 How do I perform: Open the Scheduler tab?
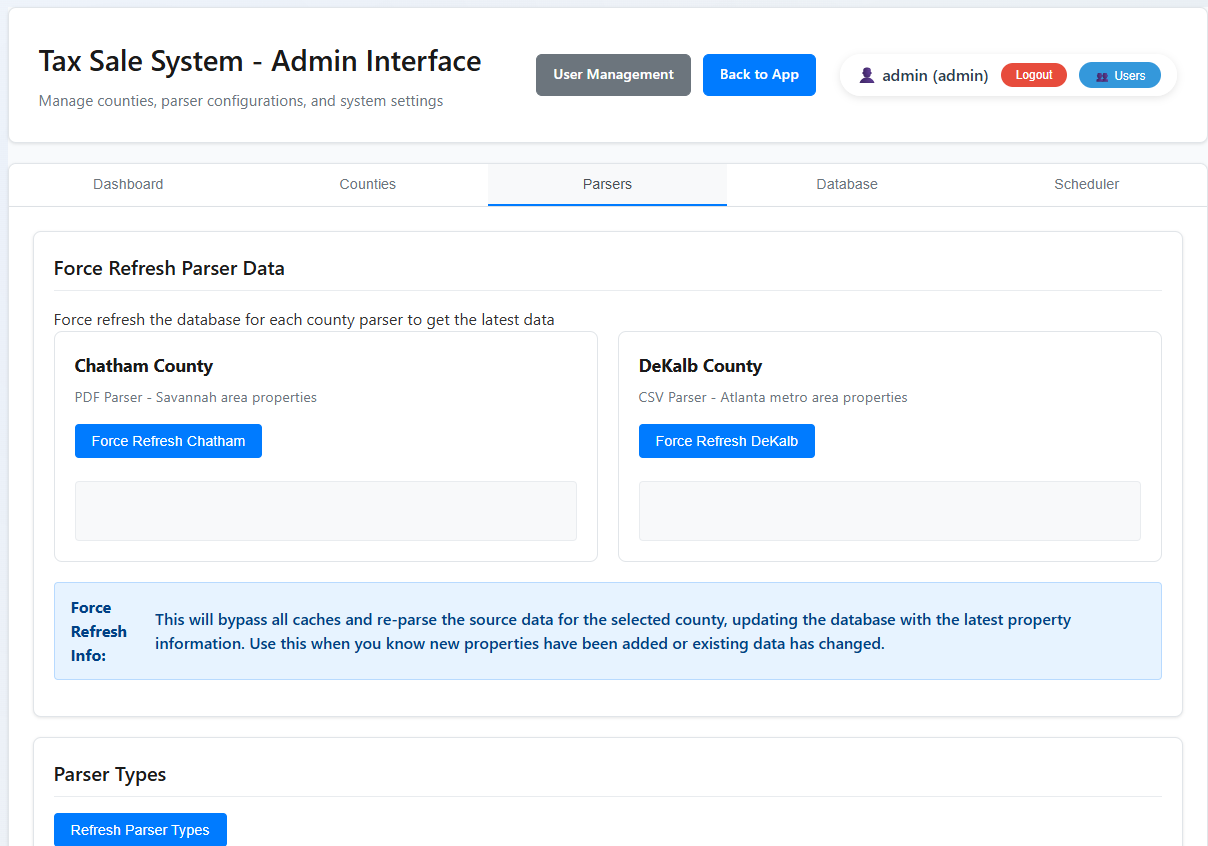1086,184
